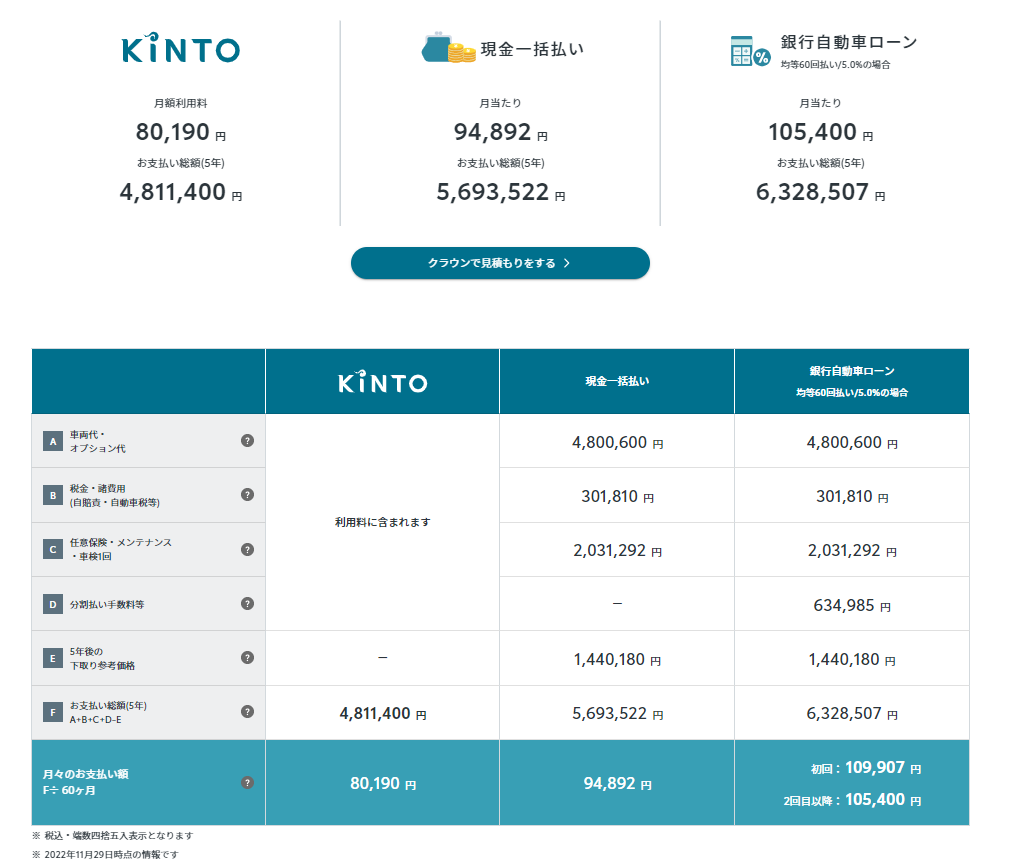Click the F badge in table
This screenshot has height=861, width=1016.
pyautogui.click(x=52, y=712)
